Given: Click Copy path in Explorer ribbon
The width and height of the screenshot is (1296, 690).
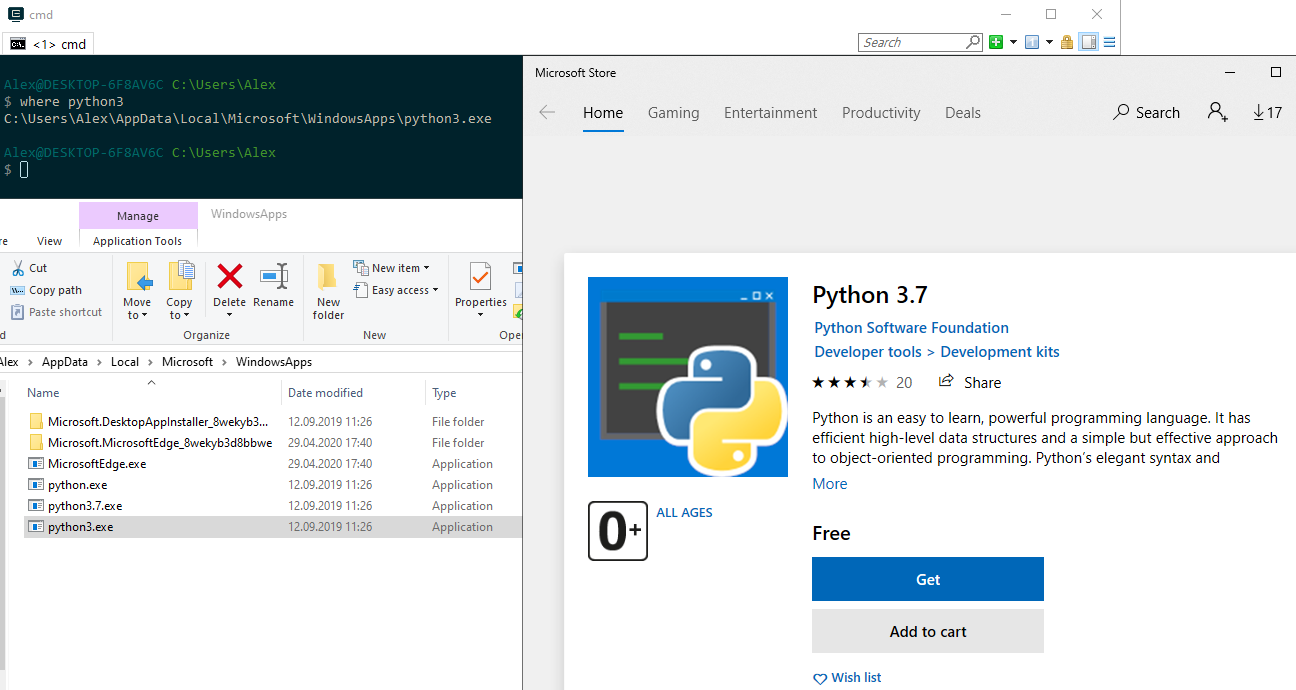Looking at the screenshot, I should [x=46, y=290].
